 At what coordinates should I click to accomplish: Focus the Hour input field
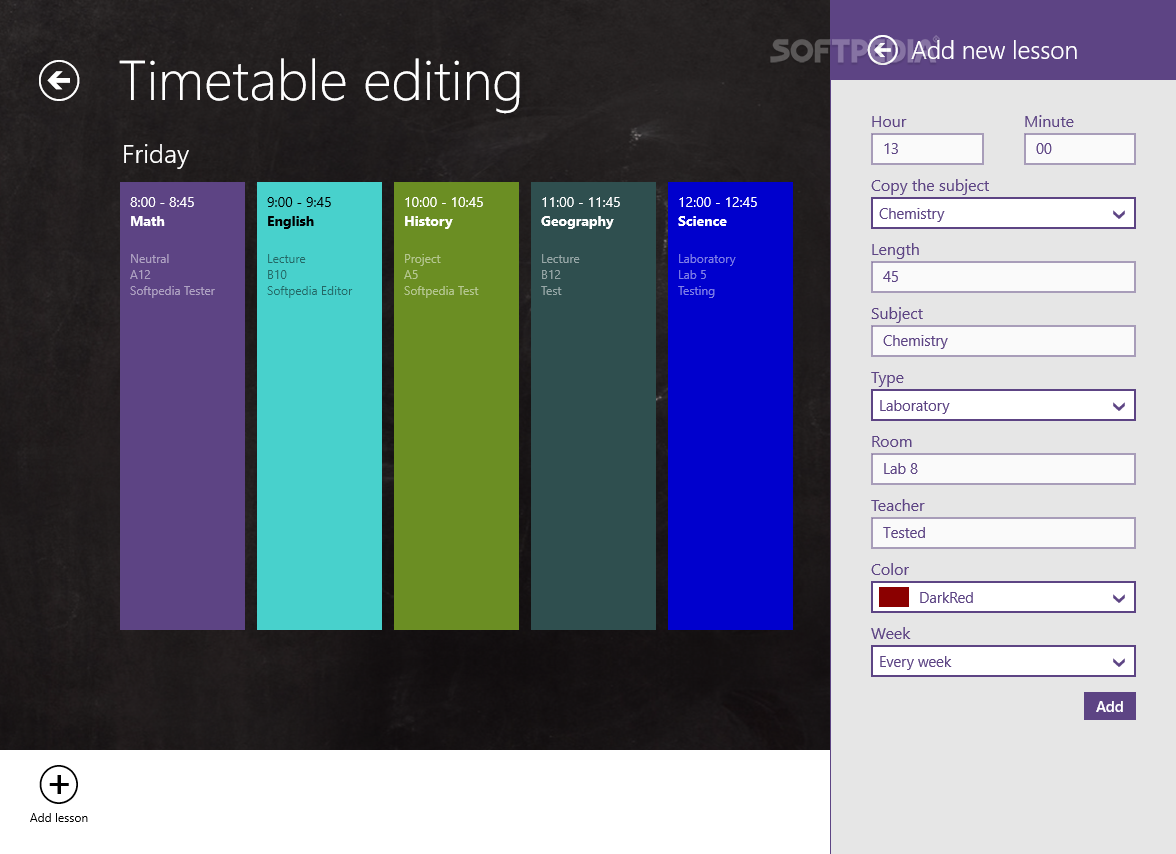point(927,148)
